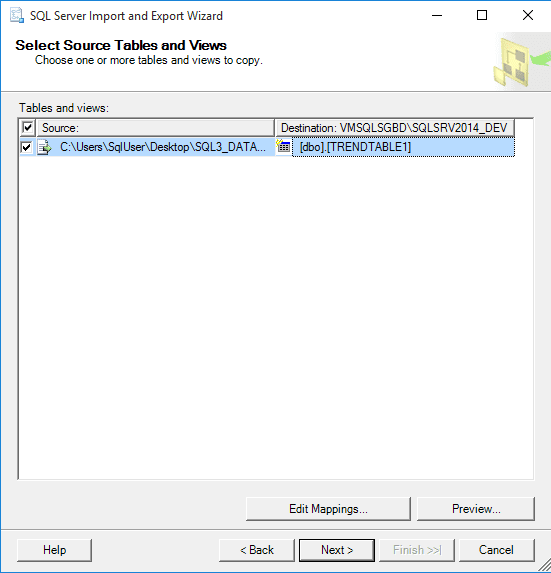
Task: Open destination dropdown for [dbo].[TRENDTABLE1]
Action: 403,147
